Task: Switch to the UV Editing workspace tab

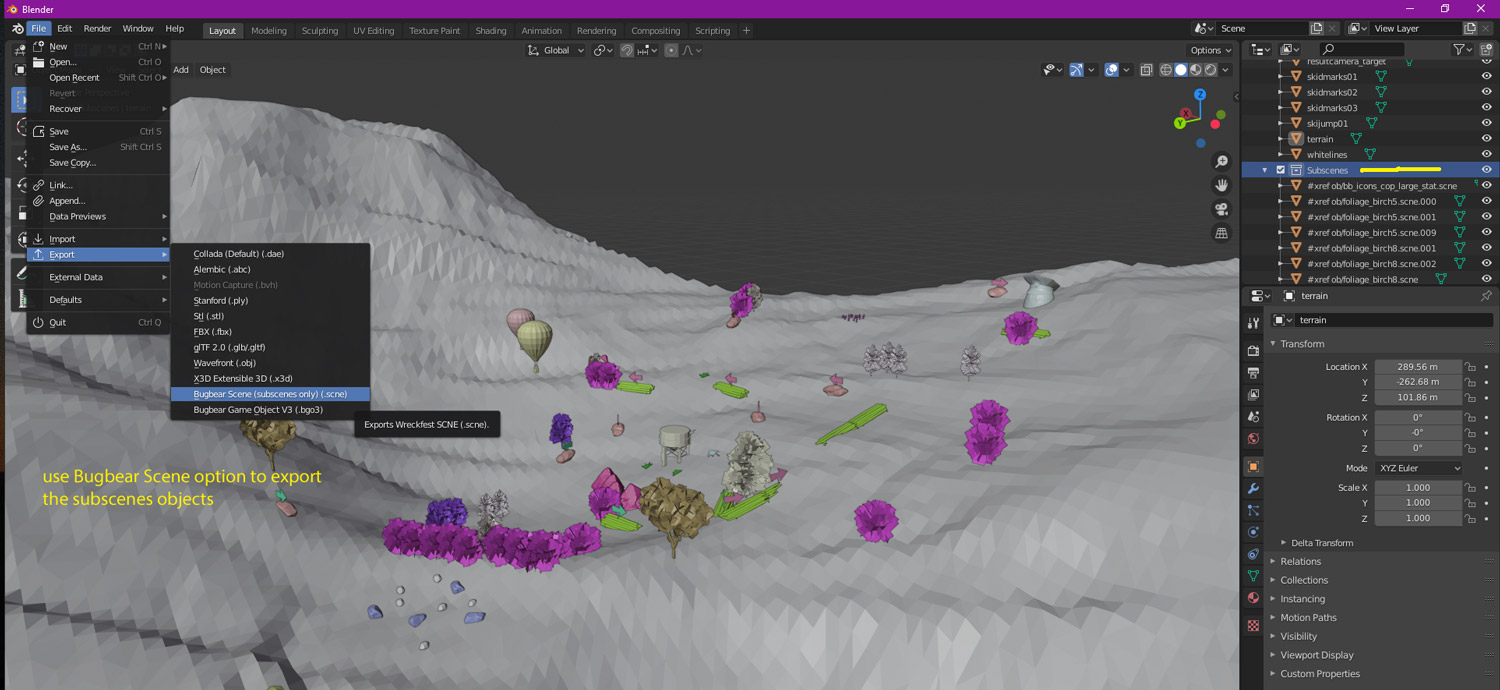Action: coord(373,30)
